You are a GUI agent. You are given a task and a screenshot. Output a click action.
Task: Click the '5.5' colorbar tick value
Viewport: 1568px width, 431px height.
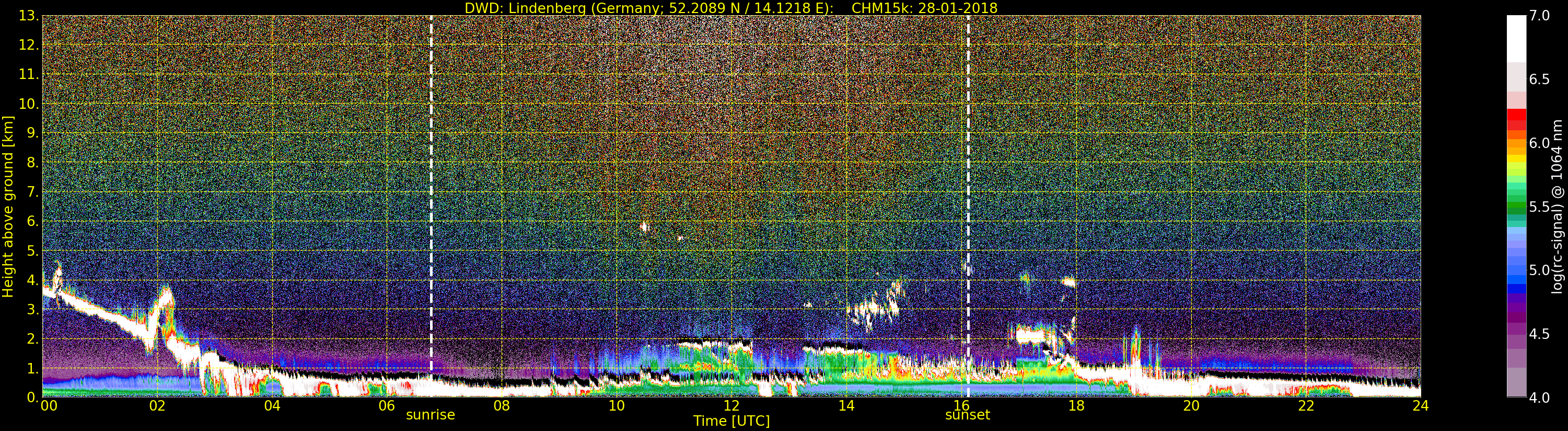[1539, 207]
